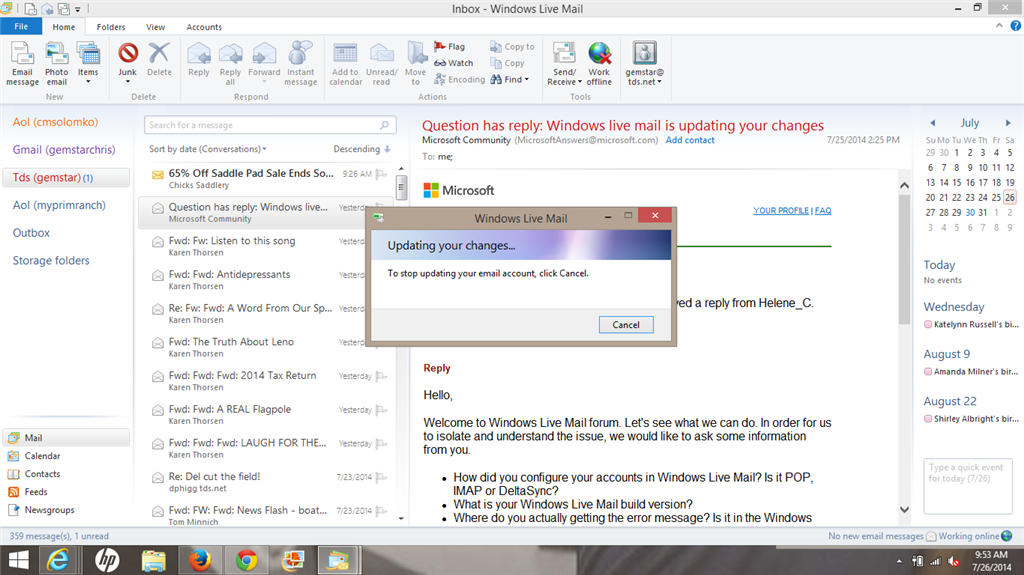Click Windows Start button
The height and width of the screenshot is (575, 1024).
[x=18, y=560]
